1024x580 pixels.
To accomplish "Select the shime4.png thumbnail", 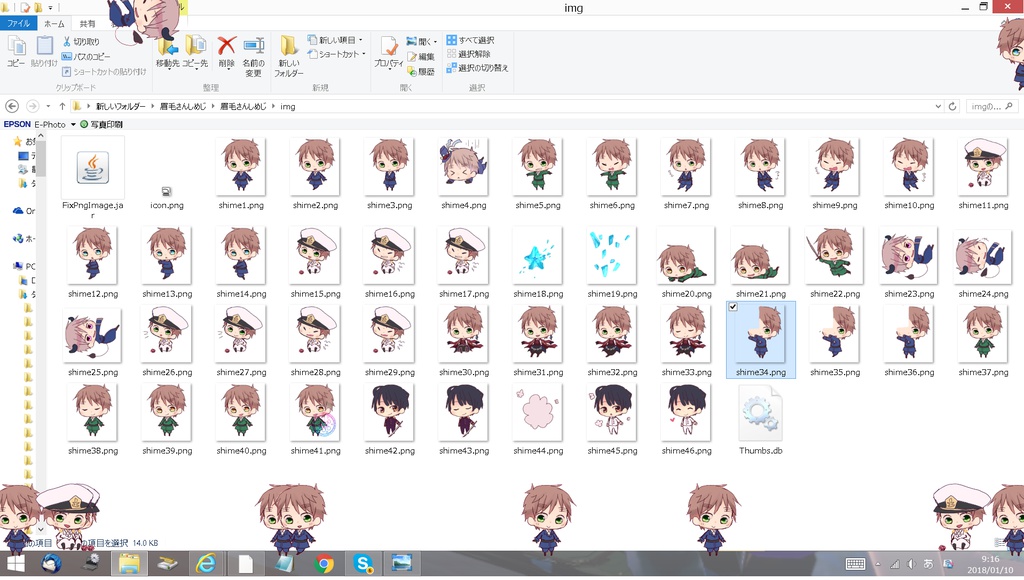I will tap(464, 166).
